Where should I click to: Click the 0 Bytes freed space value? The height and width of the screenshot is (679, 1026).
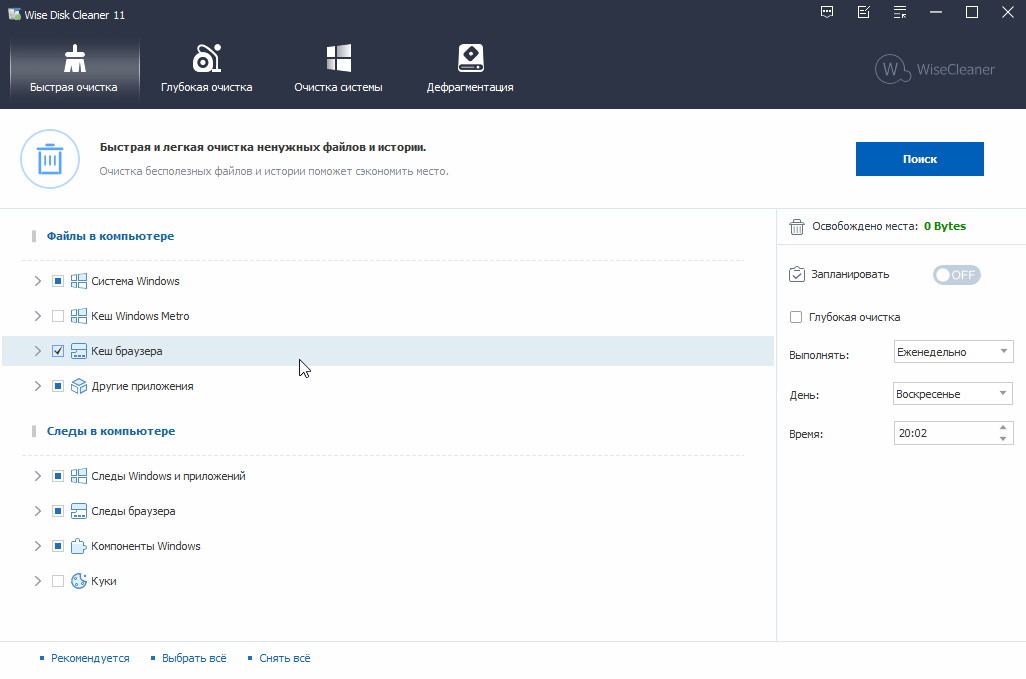pos(945,226)
